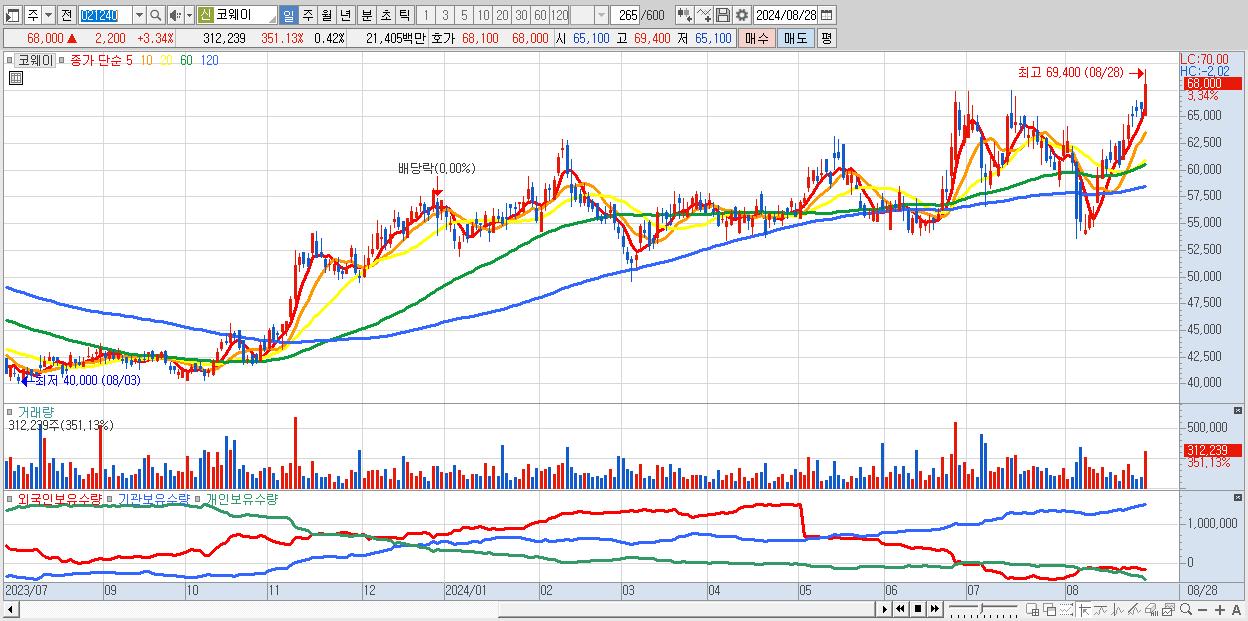Select the 분 minute period tab
The width and height of the screenshot is (1248, 621).
click(x=366, y=15)
